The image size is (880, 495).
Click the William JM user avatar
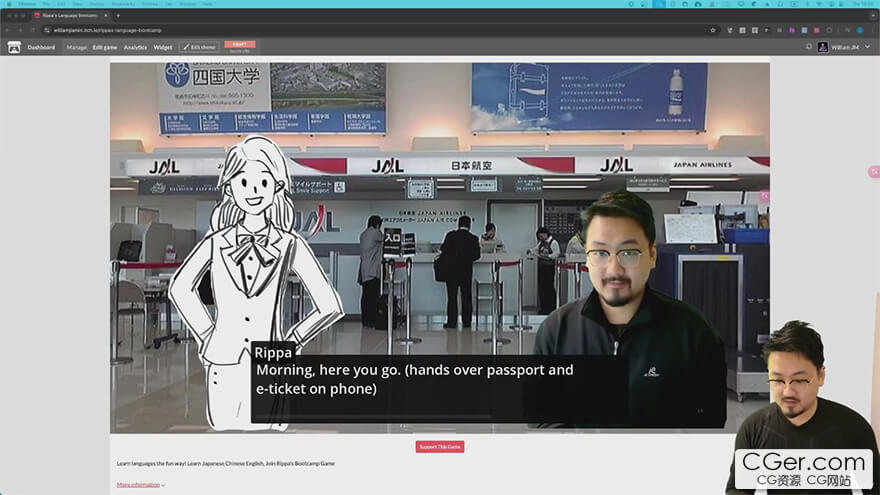[x=823, y=47]
